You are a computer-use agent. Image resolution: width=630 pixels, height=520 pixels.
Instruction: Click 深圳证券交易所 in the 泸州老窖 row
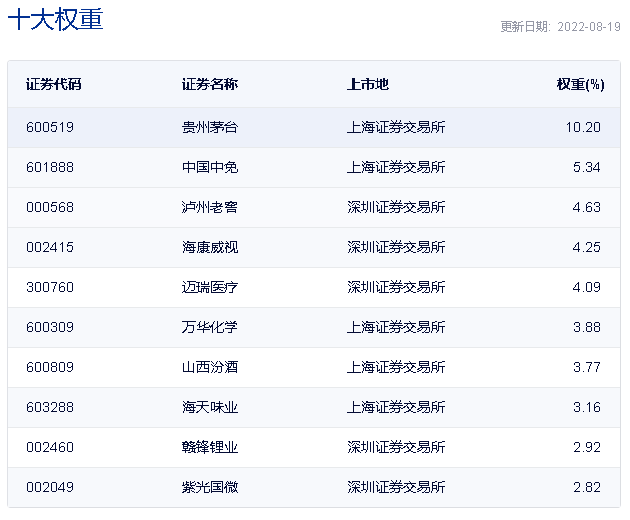(396, 207)
